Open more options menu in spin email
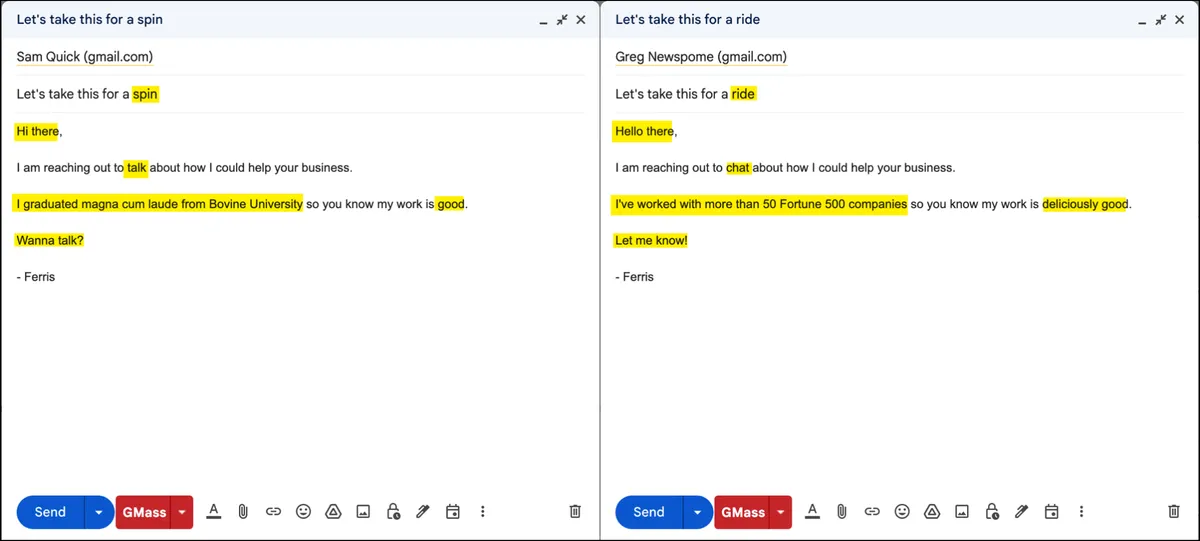The image size is (1200, 541). click(x=483, y=511)
